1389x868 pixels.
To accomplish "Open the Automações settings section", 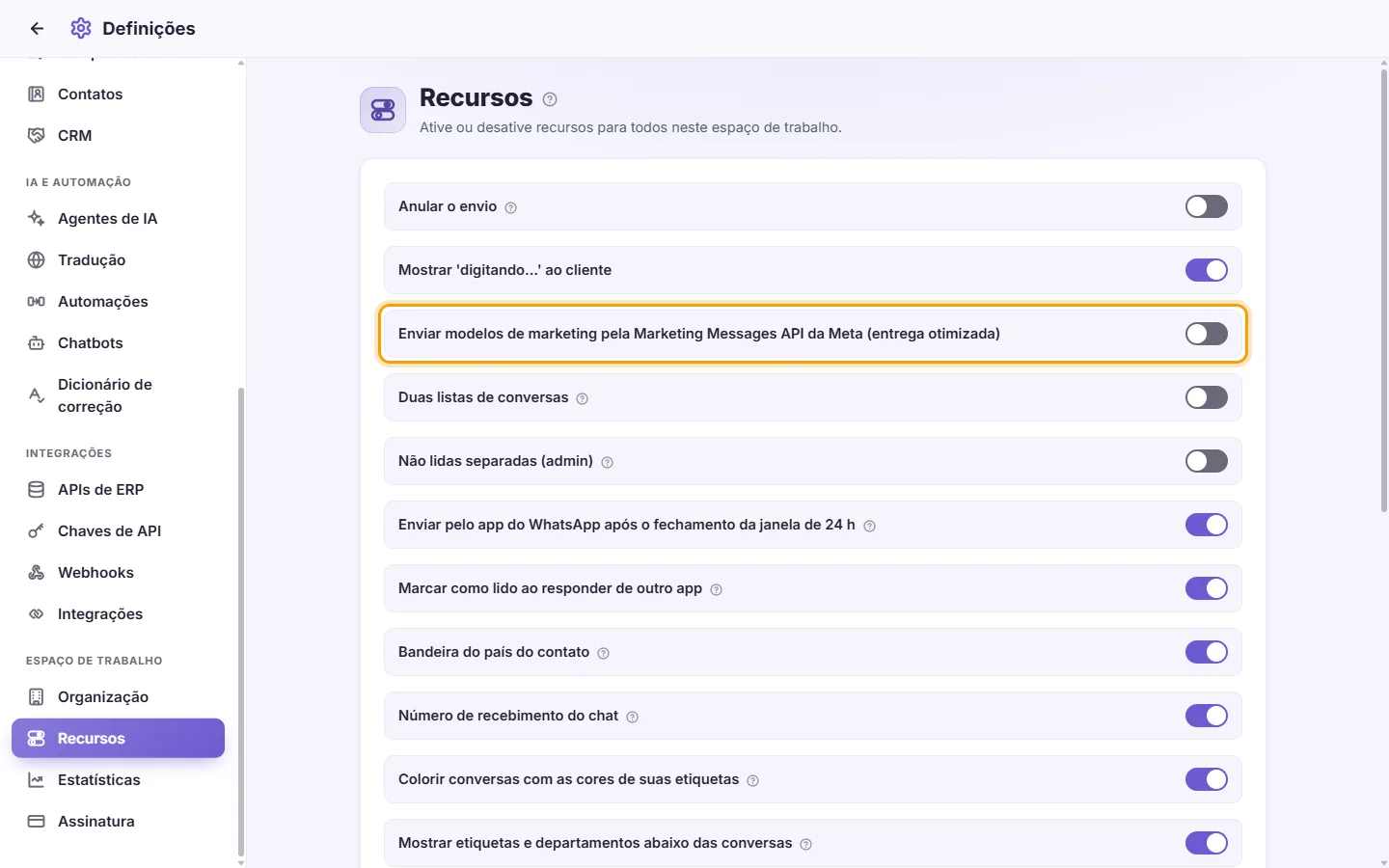I will pos(118,302).
